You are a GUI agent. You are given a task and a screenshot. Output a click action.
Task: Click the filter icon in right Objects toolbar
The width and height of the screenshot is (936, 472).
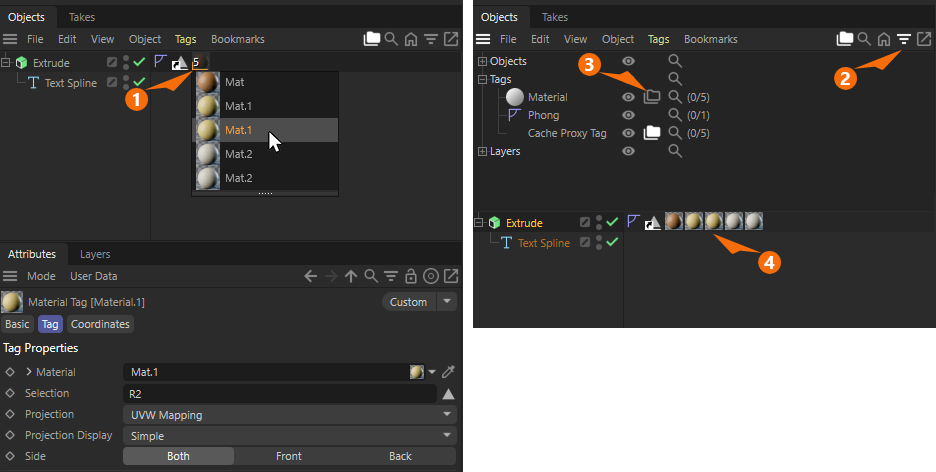coord(904,39)
